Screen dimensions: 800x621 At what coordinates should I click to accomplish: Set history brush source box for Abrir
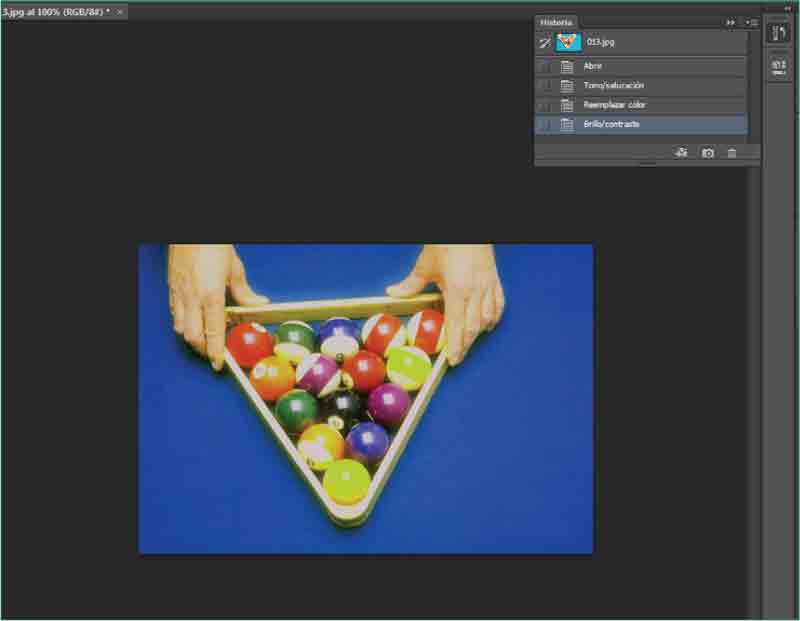coord(545,67)
